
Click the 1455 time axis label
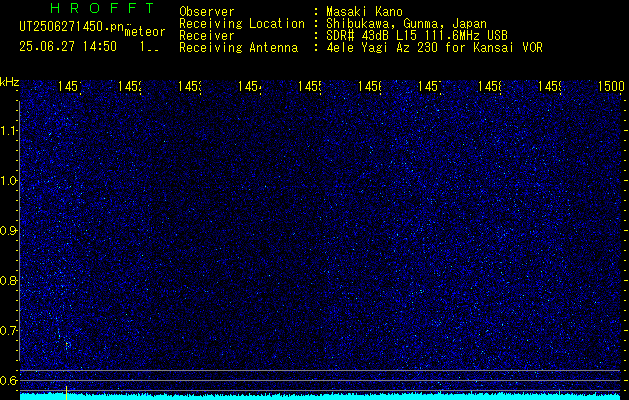[x=310, y=86]
